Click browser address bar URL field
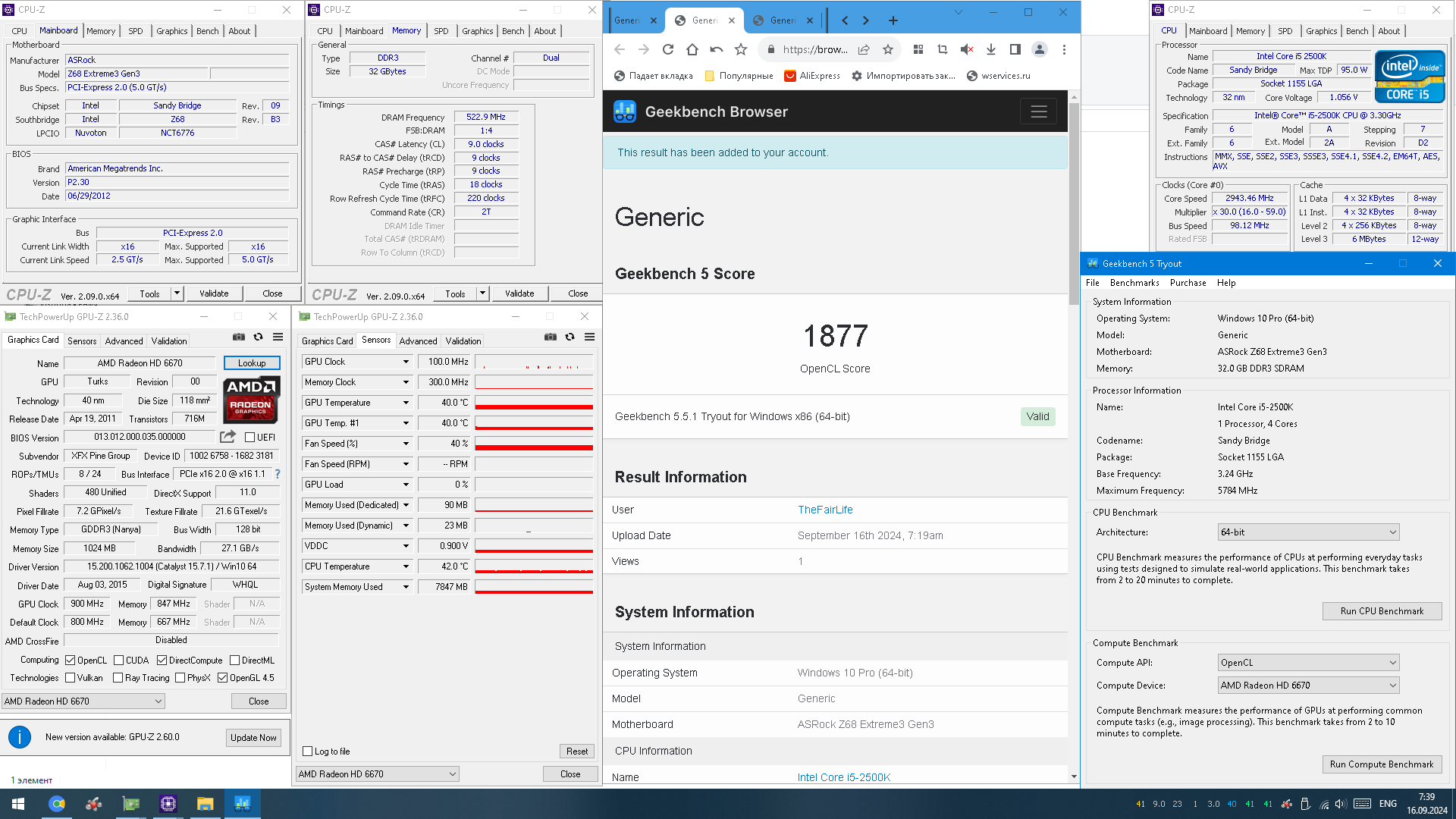Screen dimensions: 1456x819 (814, 49)
